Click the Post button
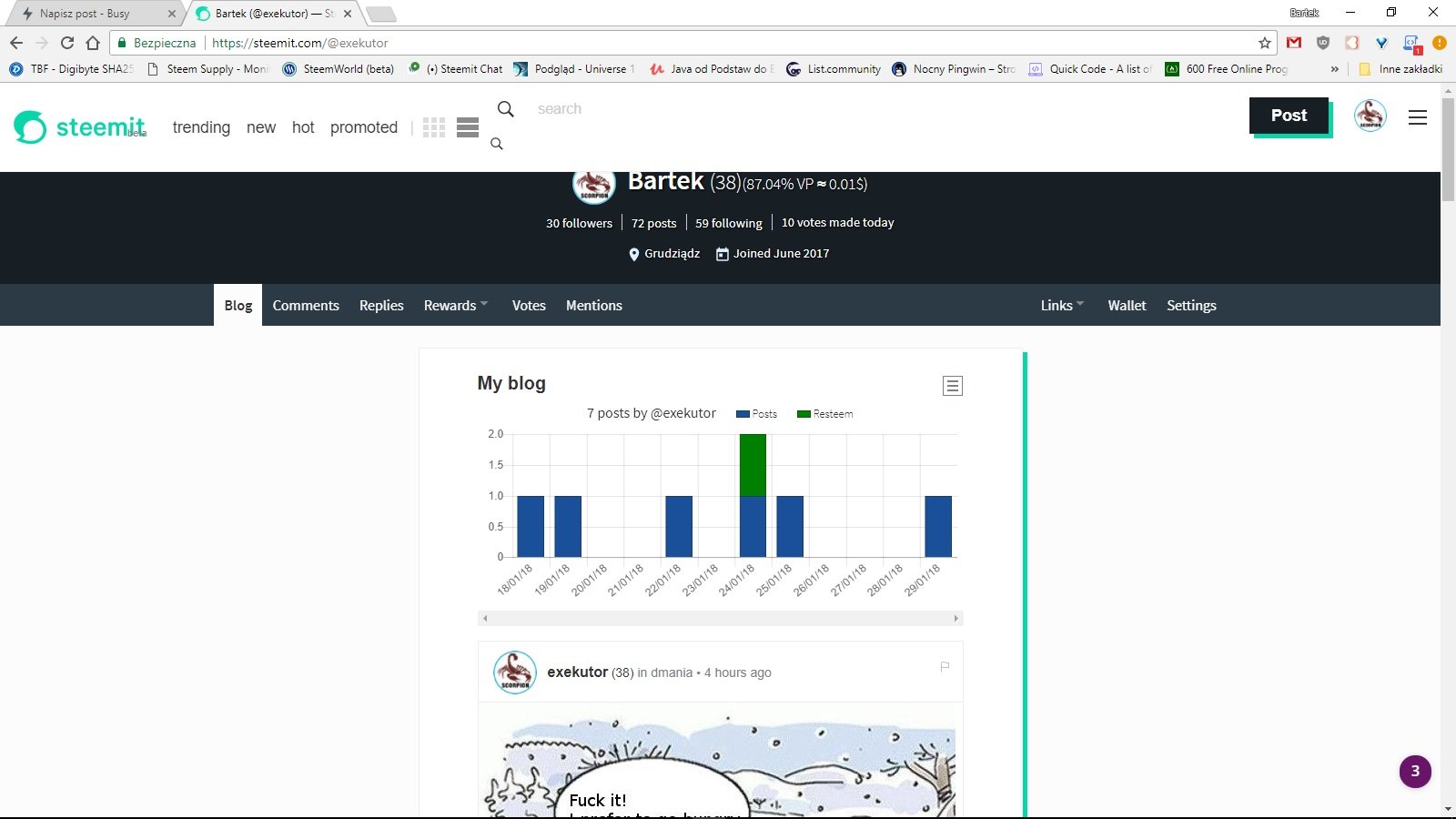This screenshot has width=1456, height=819. (1289, 116)
